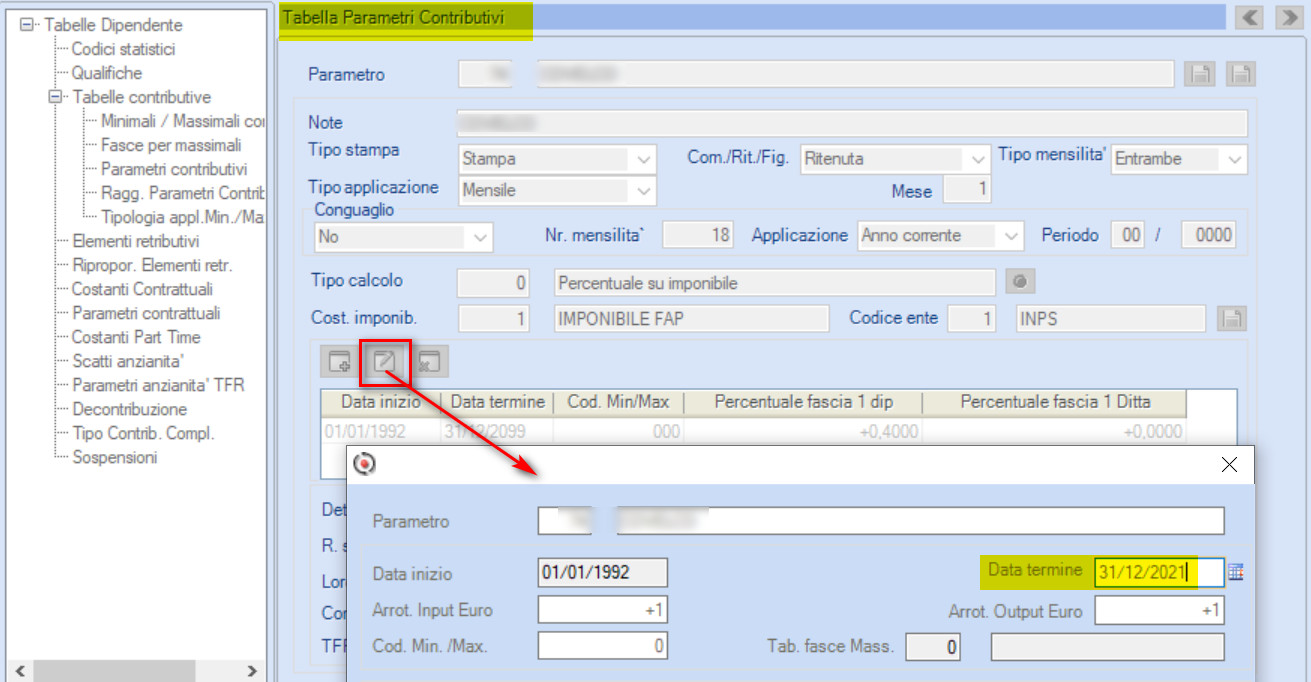Open the Tipo applicazione dropdown
The height and width of the screenshot is (682, 1311).
643,190
